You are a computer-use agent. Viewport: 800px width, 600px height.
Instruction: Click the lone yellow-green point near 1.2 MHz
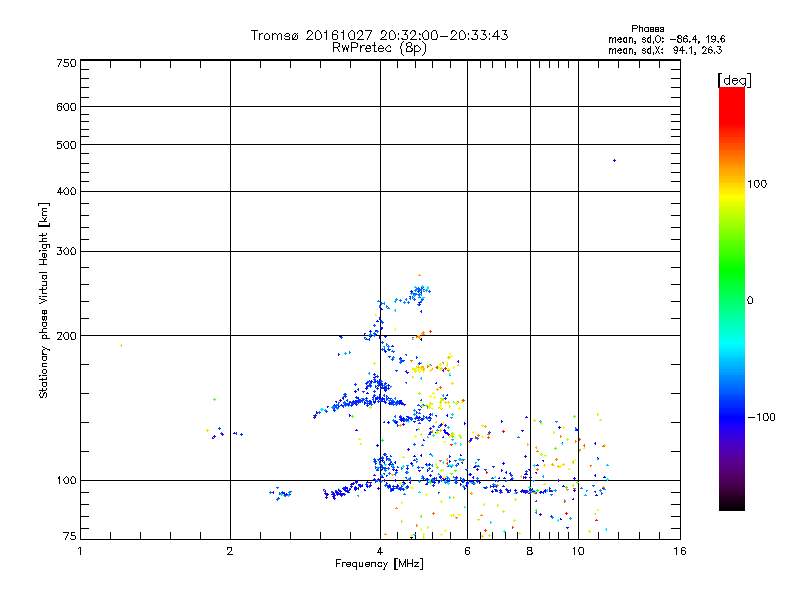[121, 346]
